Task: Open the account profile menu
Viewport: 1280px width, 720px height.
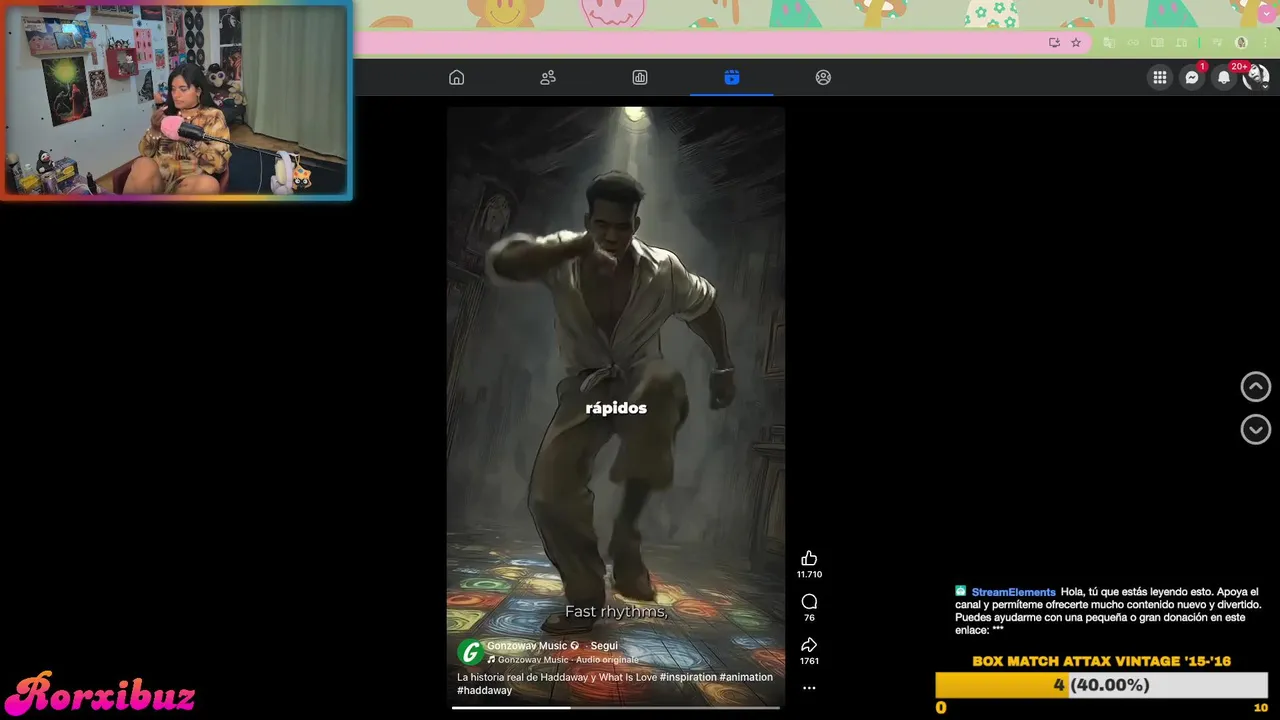Action: 1256,77
